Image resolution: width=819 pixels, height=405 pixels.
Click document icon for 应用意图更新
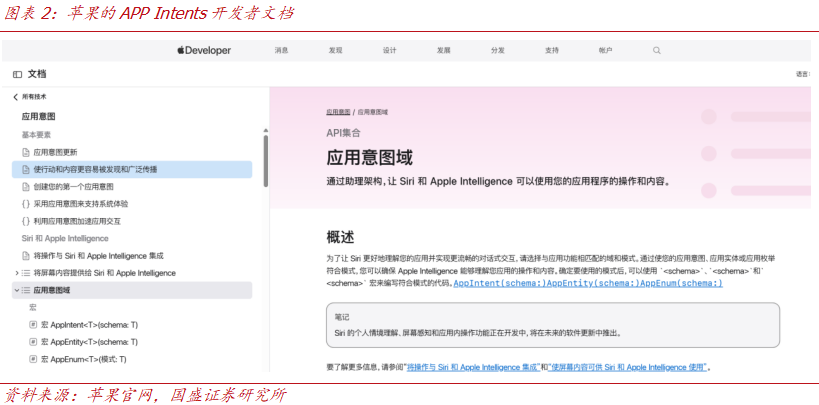pyautogui.click(x=26, y=152)
